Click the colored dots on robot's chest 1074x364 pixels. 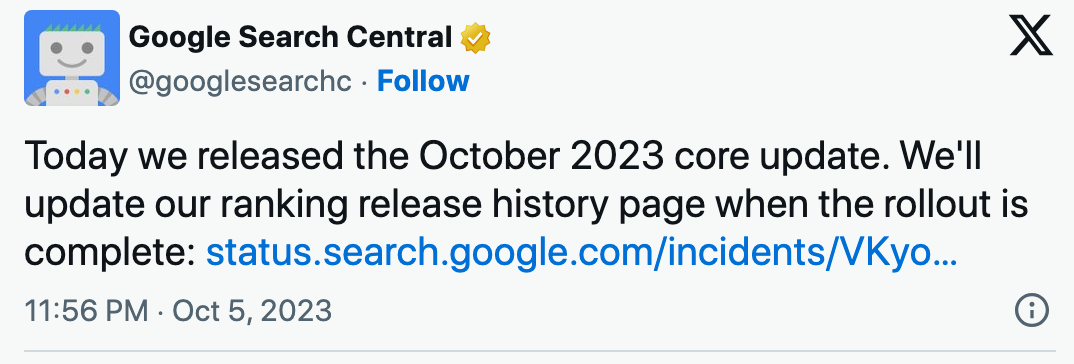tap(72, 91)
